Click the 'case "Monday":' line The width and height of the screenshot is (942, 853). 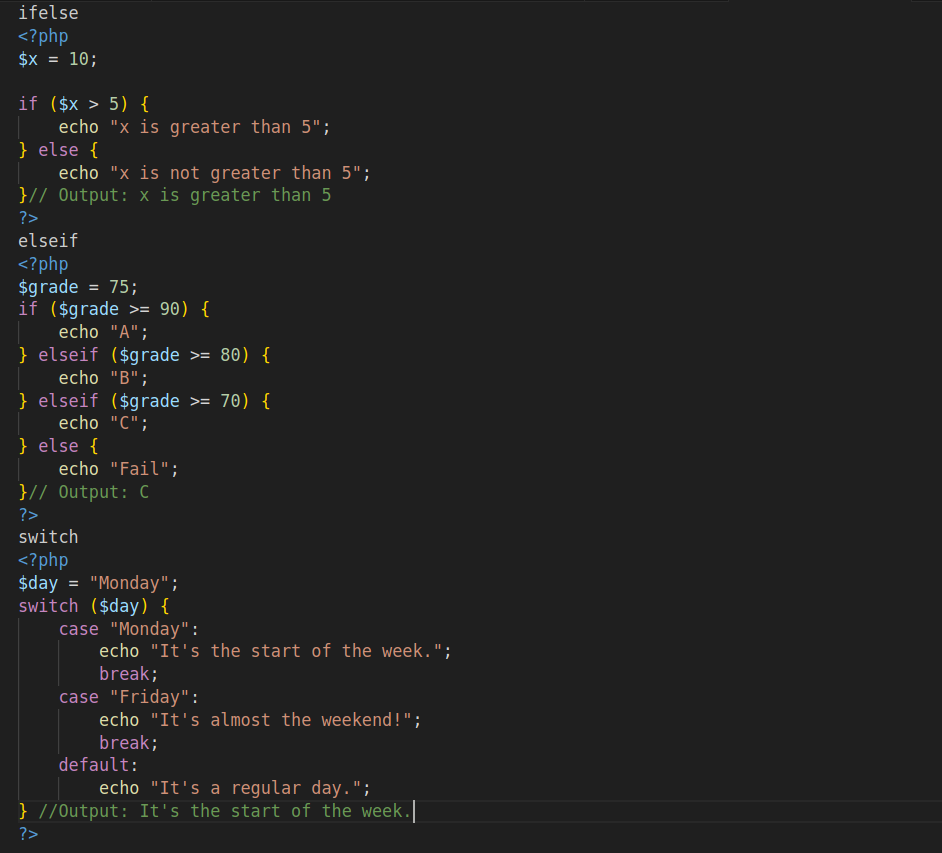point(129,629)
